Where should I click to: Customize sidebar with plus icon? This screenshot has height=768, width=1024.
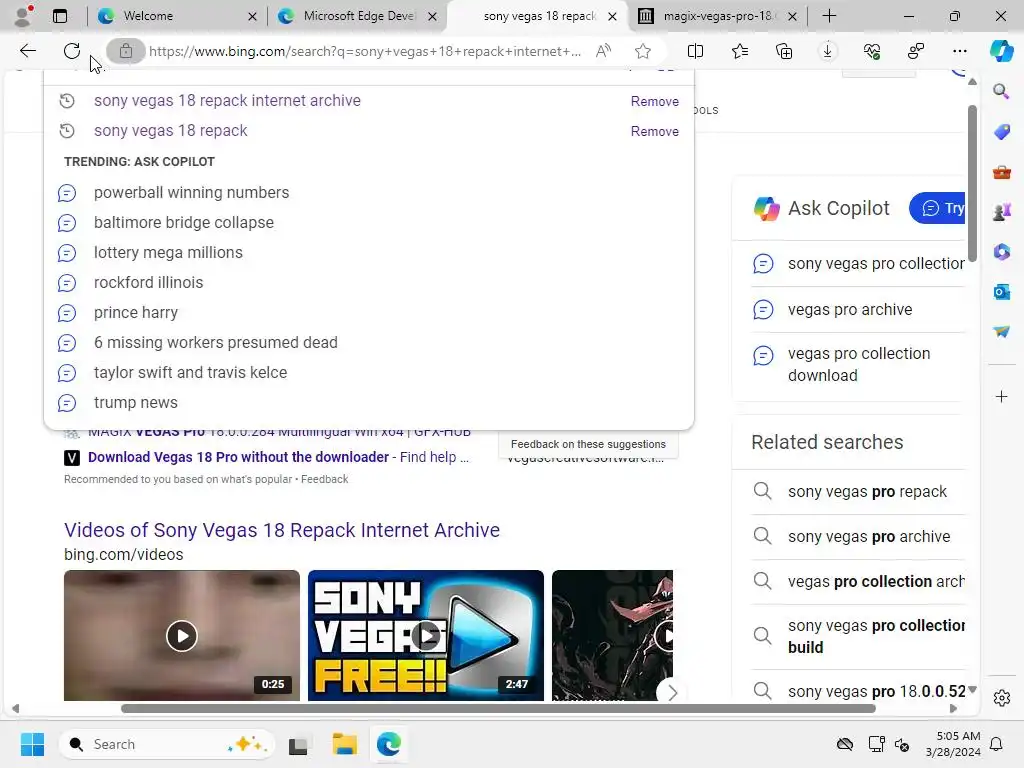[1001, 396]
